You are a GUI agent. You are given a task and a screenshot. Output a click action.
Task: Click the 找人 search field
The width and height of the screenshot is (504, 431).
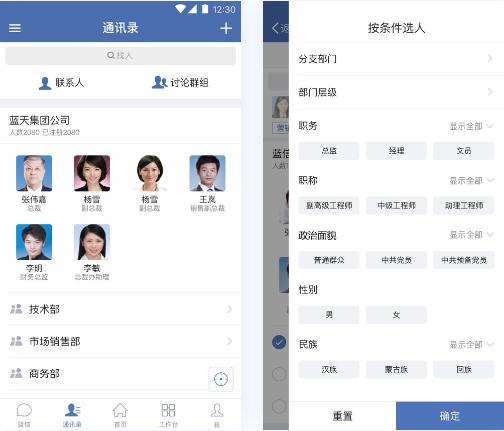point(120,55)
